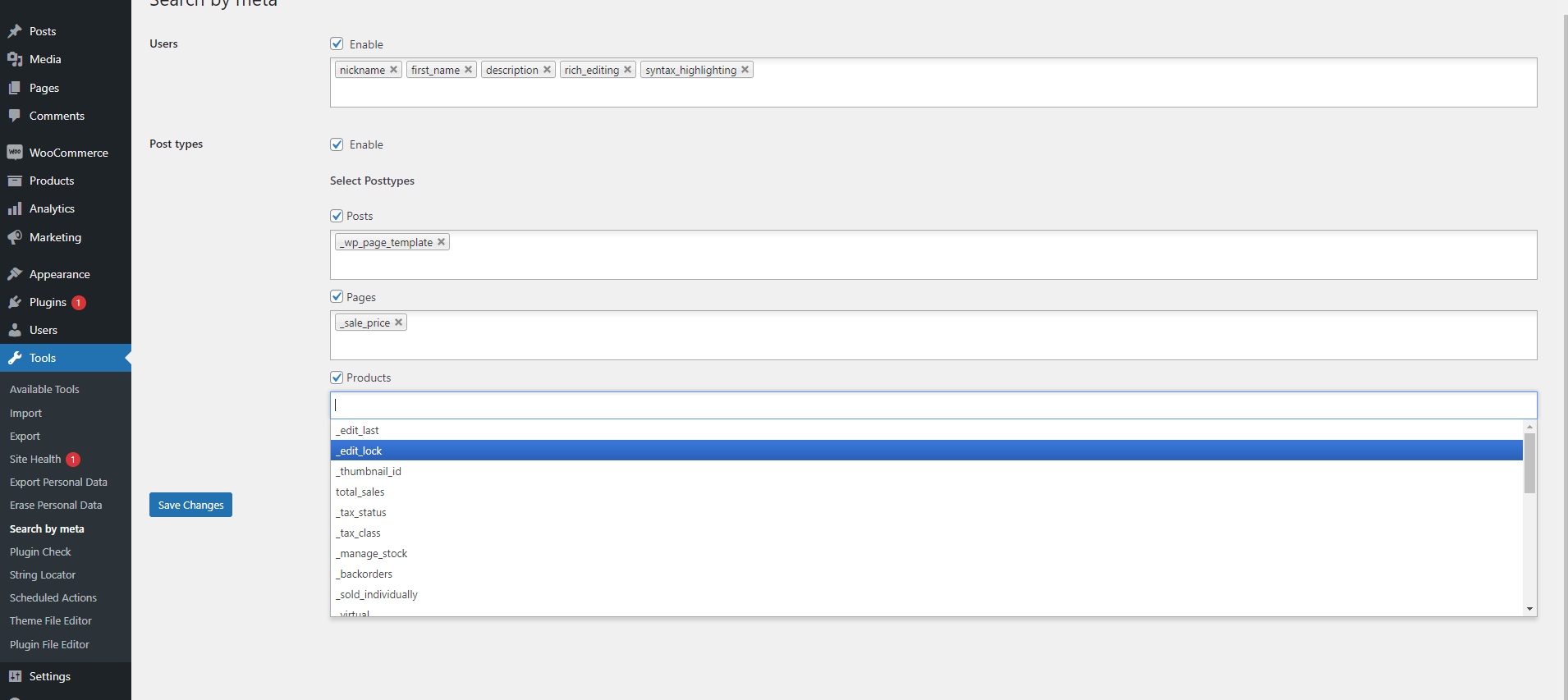Select _edit_lock from the dropdown list
Image resolution: width=1568 pixels, height=700 pixels.
point(361,451)
